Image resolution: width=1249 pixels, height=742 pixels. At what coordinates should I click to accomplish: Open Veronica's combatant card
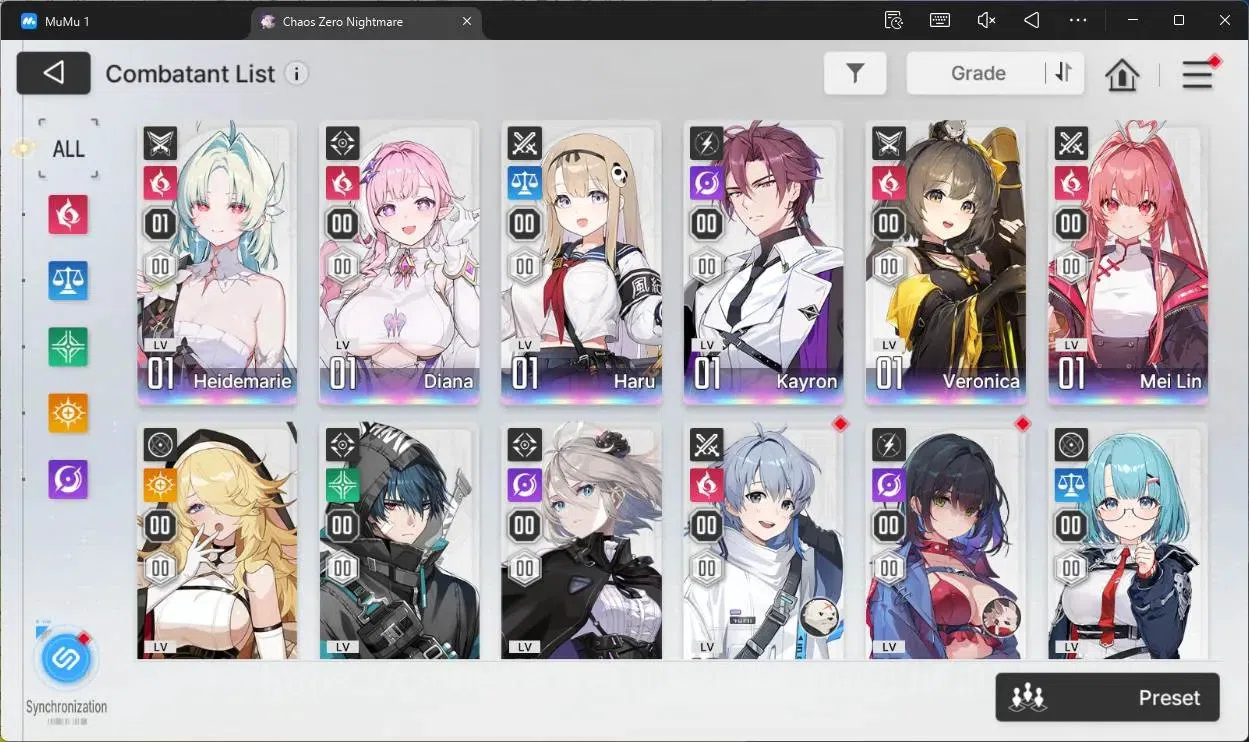point(946,263)
